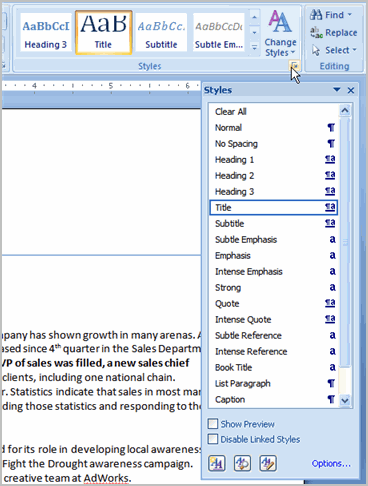
Task: Click the Change Styles icon
Action: tap(280, 21)
